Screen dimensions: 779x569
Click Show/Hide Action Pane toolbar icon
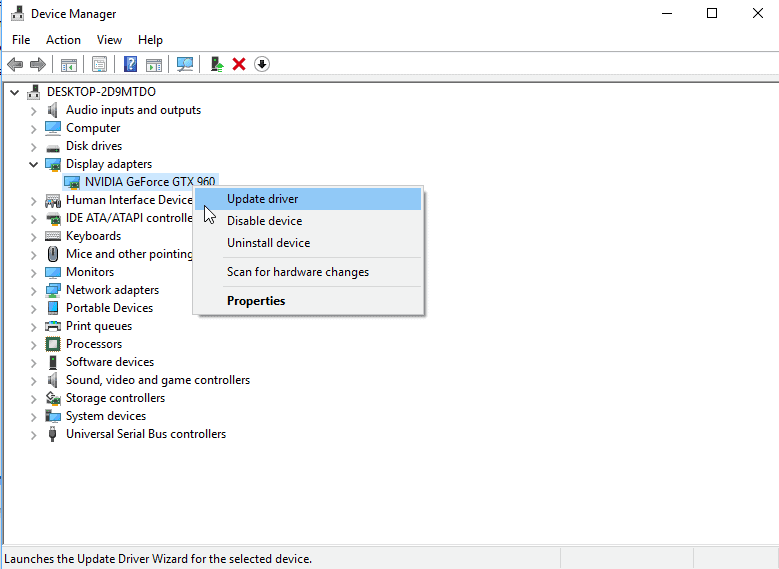point(154,65)
